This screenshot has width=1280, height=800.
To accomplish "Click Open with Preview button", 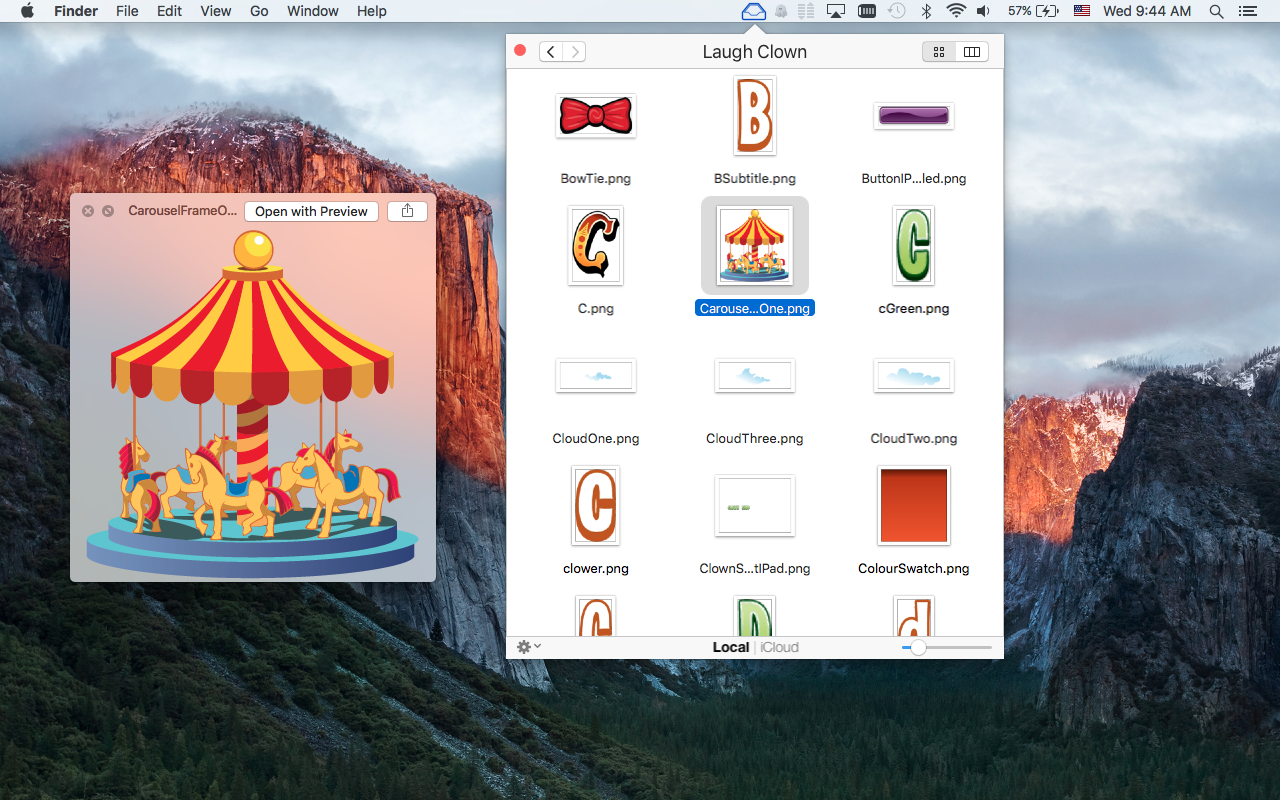I will pyautogui.click(x=312, y=211).
